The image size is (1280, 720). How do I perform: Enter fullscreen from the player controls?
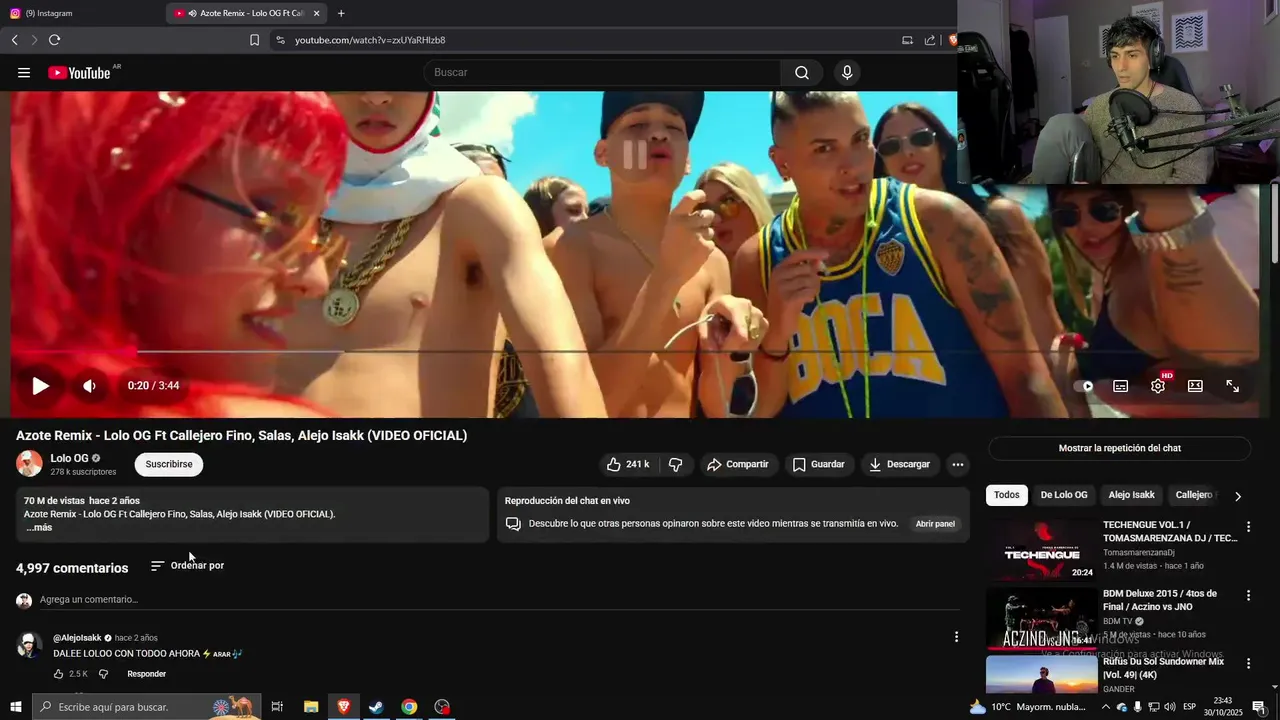[1233, 386]
